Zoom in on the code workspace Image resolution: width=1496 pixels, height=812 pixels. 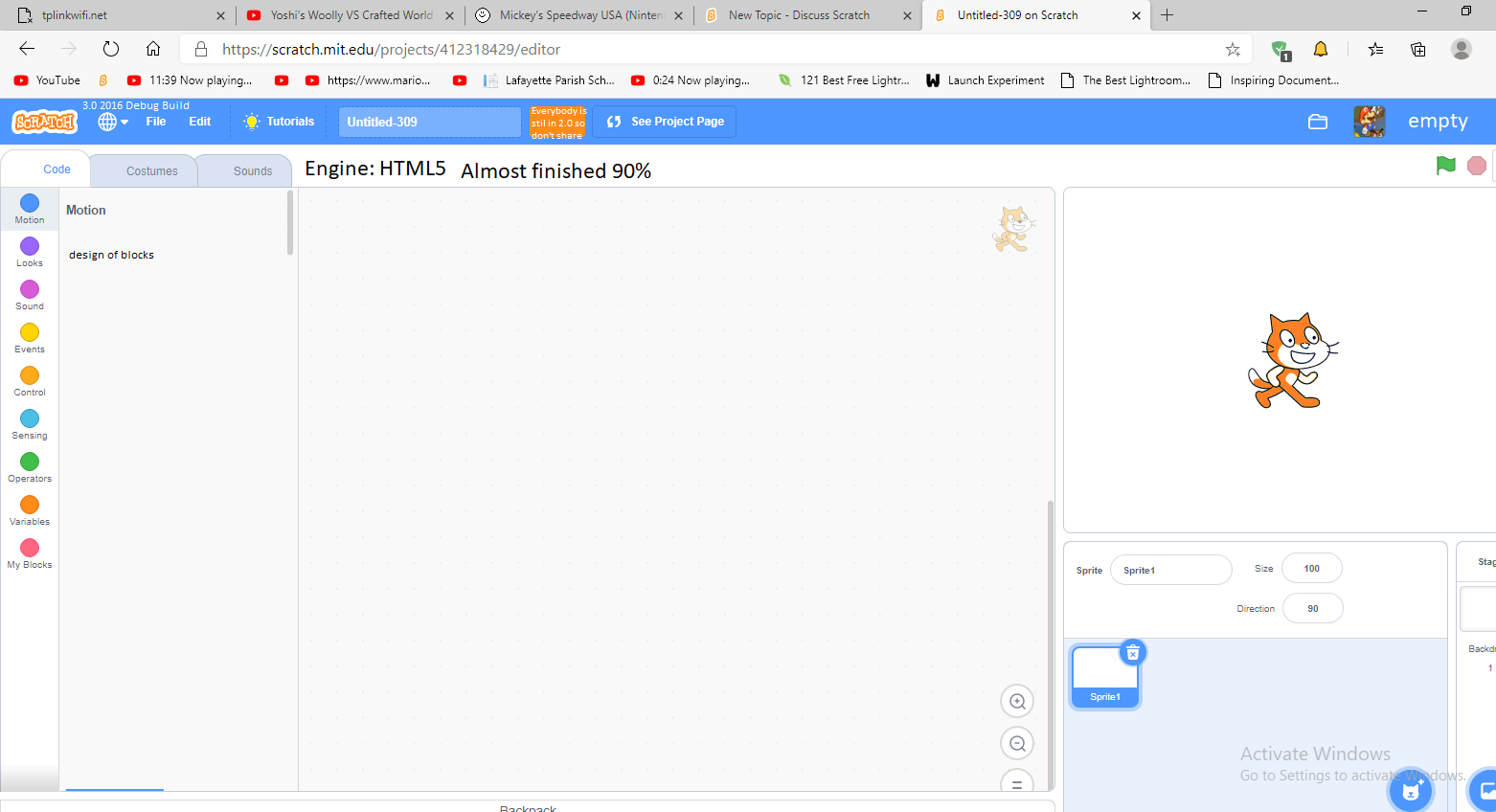[1017, 702]
